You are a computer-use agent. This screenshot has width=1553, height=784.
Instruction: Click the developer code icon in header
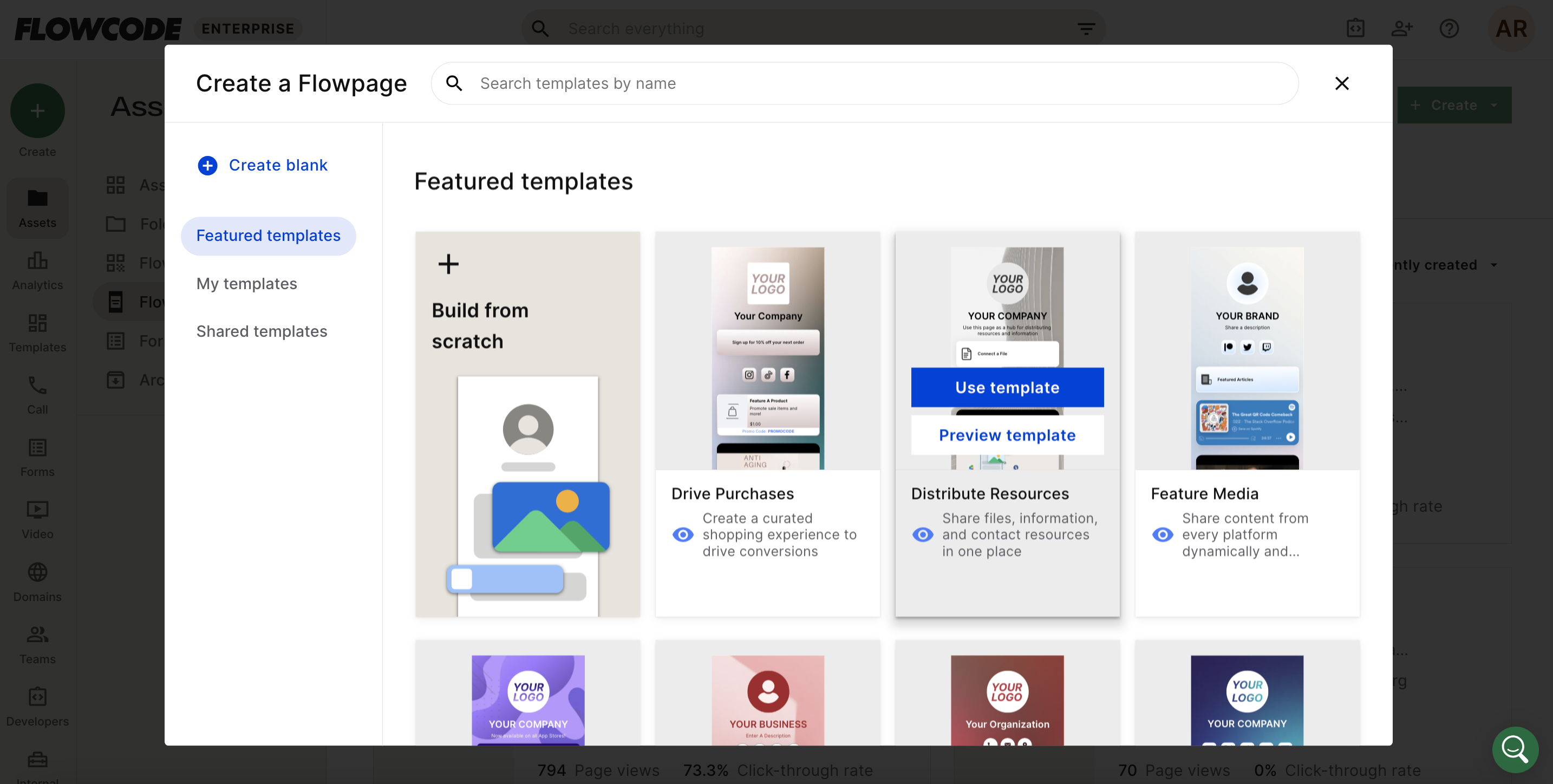pos(1355,28)
